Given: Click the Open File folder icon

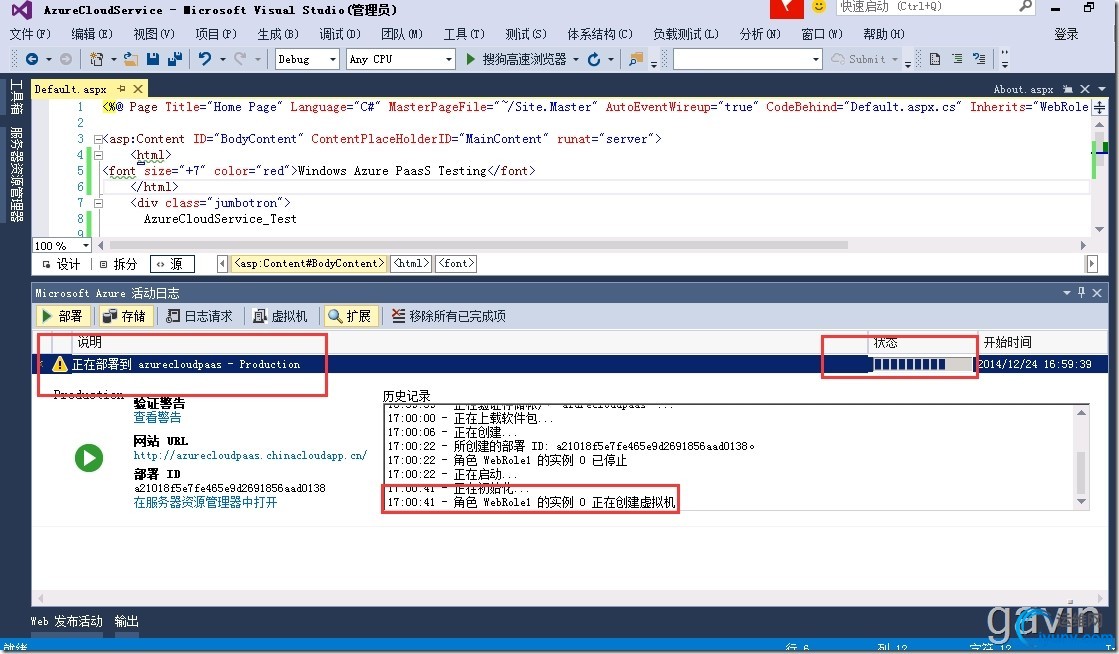Looking at the screenshot, I should click(131, 59).
